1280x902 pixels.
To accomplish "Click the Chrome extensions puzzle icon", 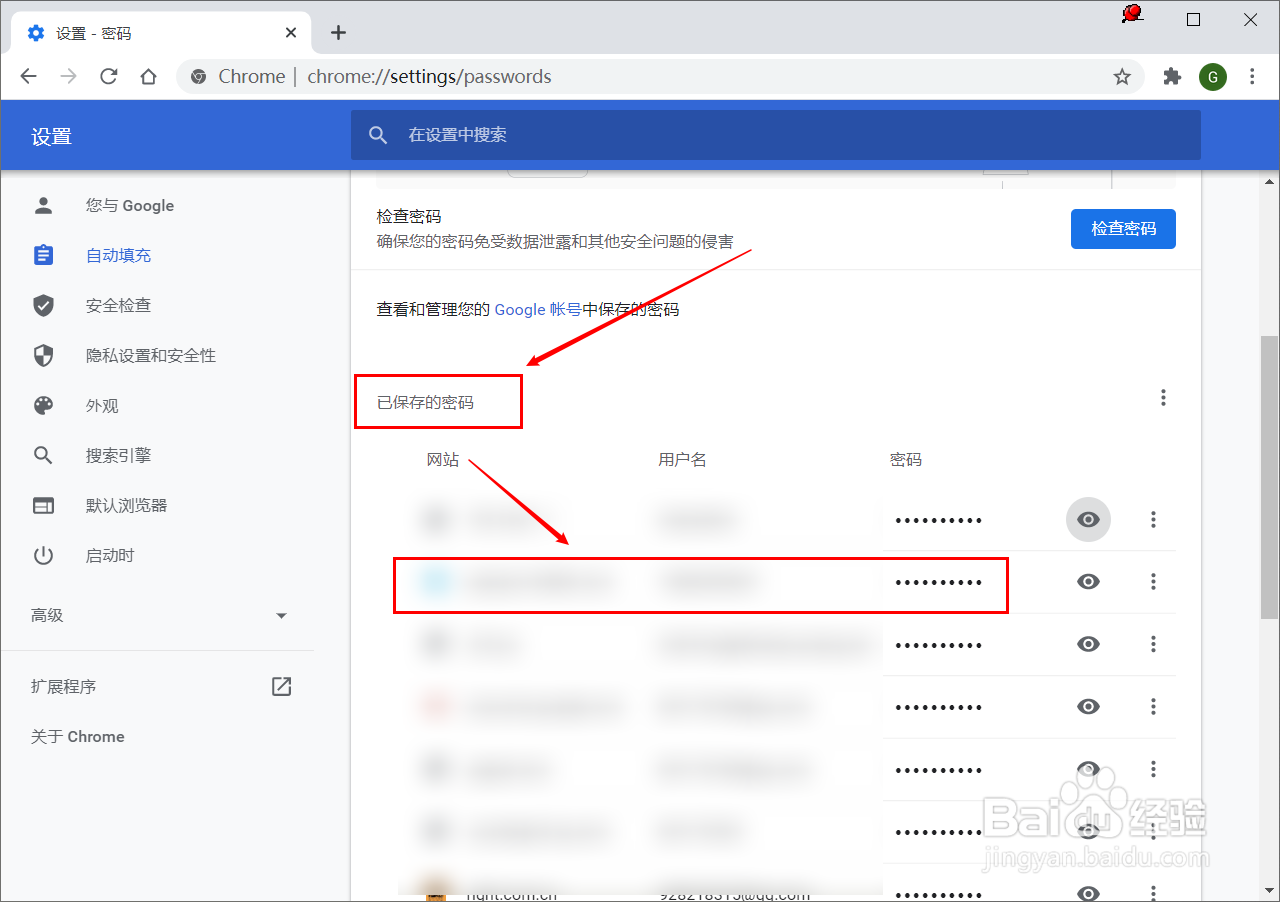I will (x=1172, y=76).
